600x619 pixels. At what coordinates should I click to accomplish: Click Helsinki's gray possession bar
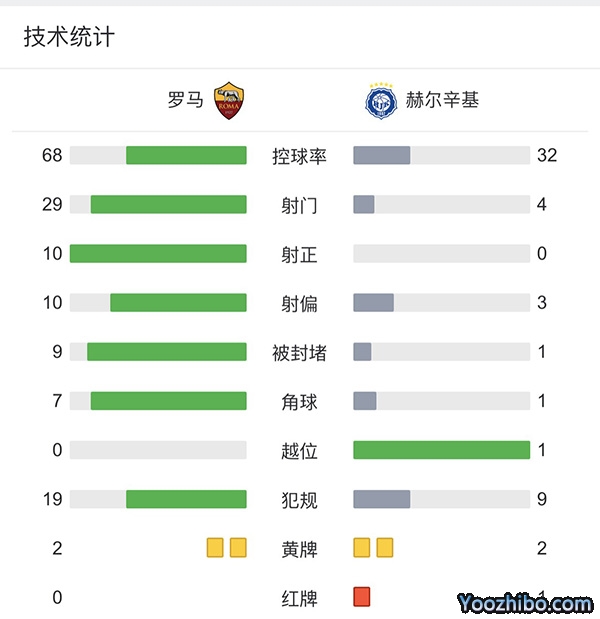pyautogui.click(x=382, y=155)
